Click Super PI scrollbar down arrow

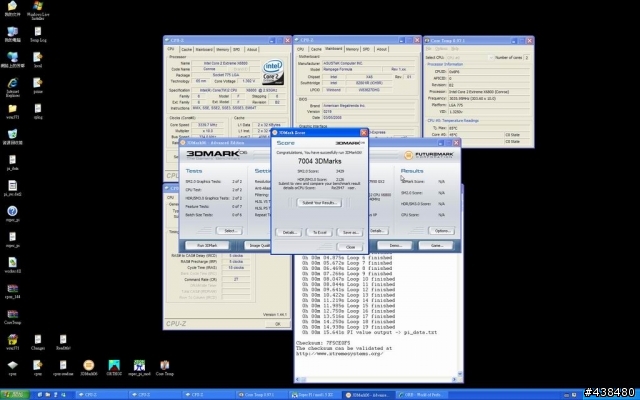pos(460,374)
